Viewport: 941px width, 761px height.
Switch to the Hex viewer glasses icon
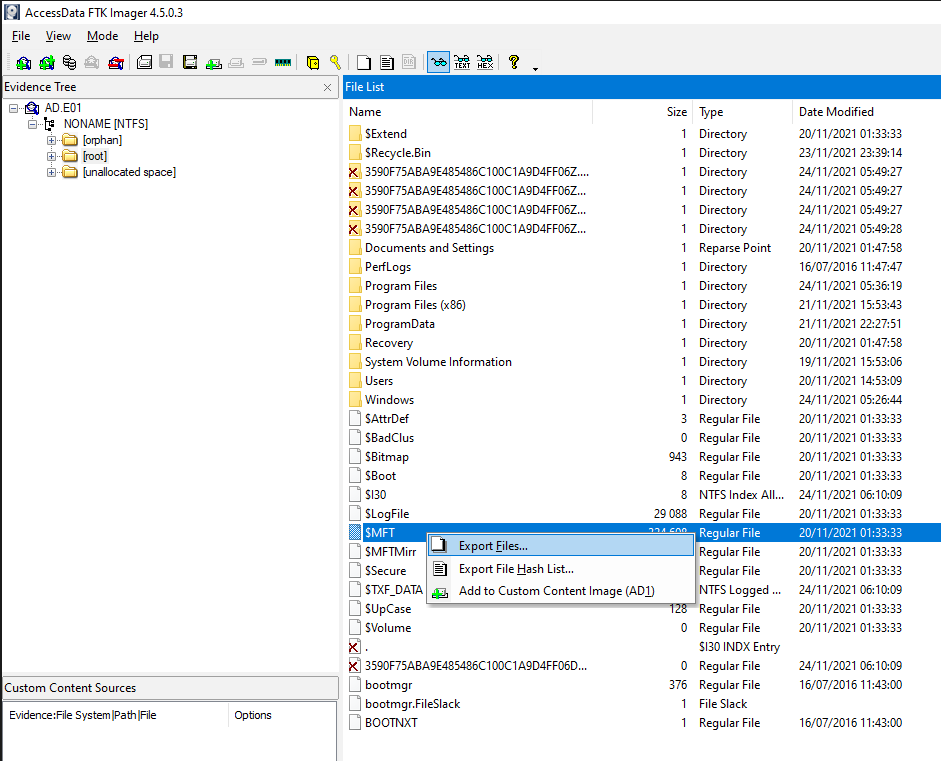485,62
